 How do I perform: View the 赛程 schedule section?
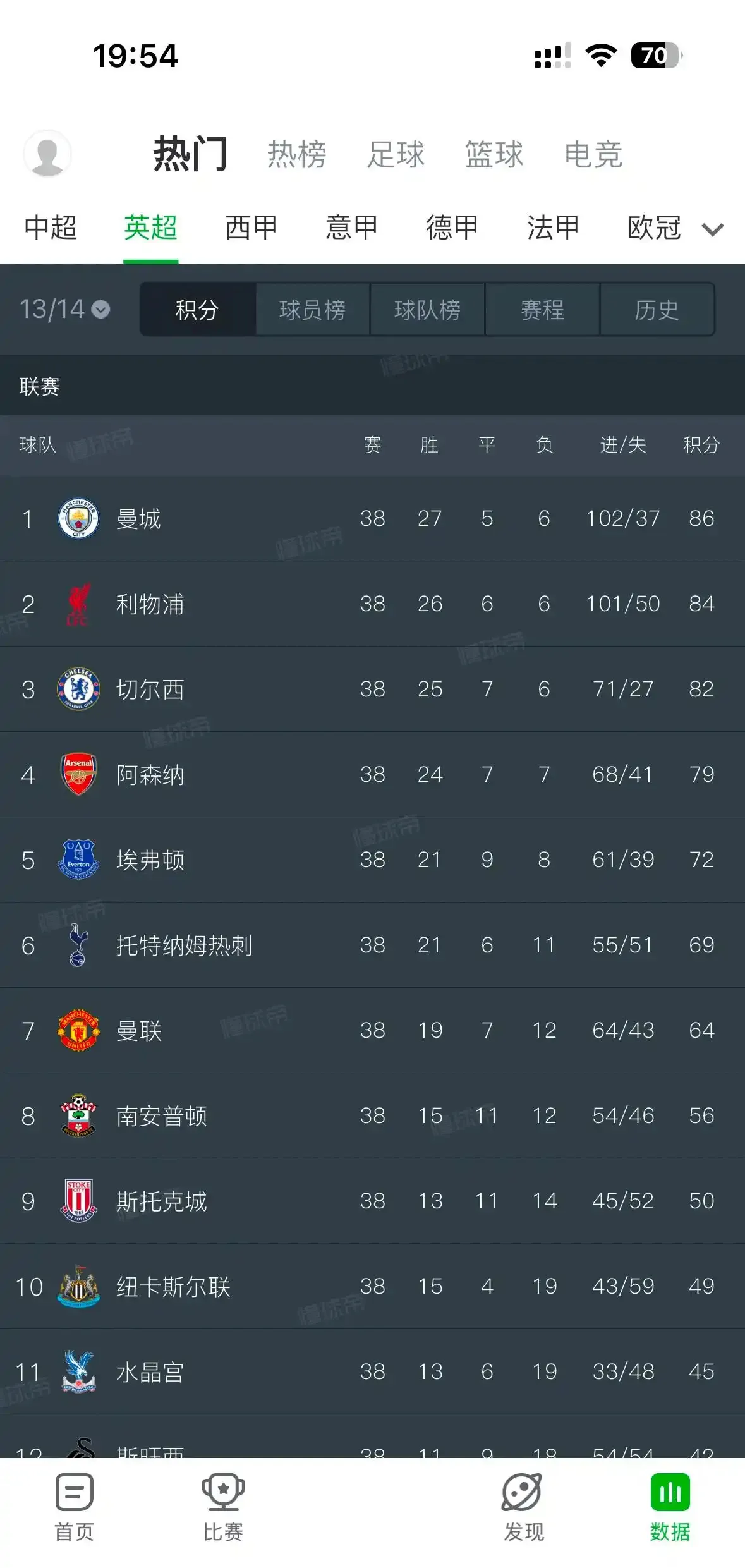coord(542,310)
